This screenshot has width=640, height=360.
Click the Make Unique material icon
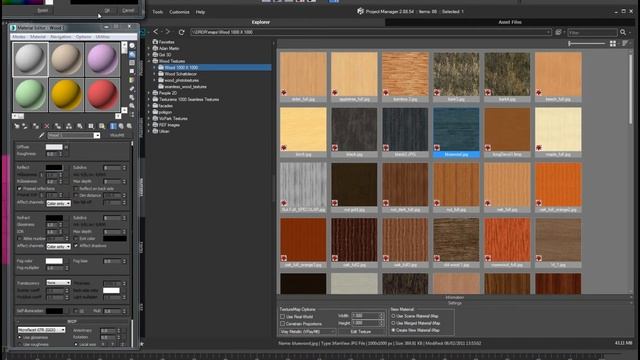(69, 126)
